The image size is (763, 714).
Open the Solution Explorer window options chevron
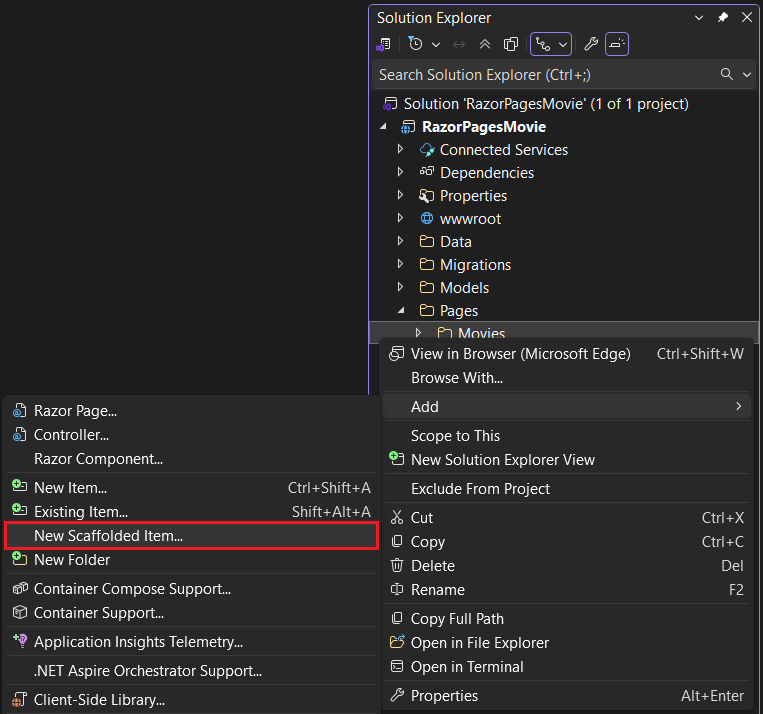(x=699, y=18)
